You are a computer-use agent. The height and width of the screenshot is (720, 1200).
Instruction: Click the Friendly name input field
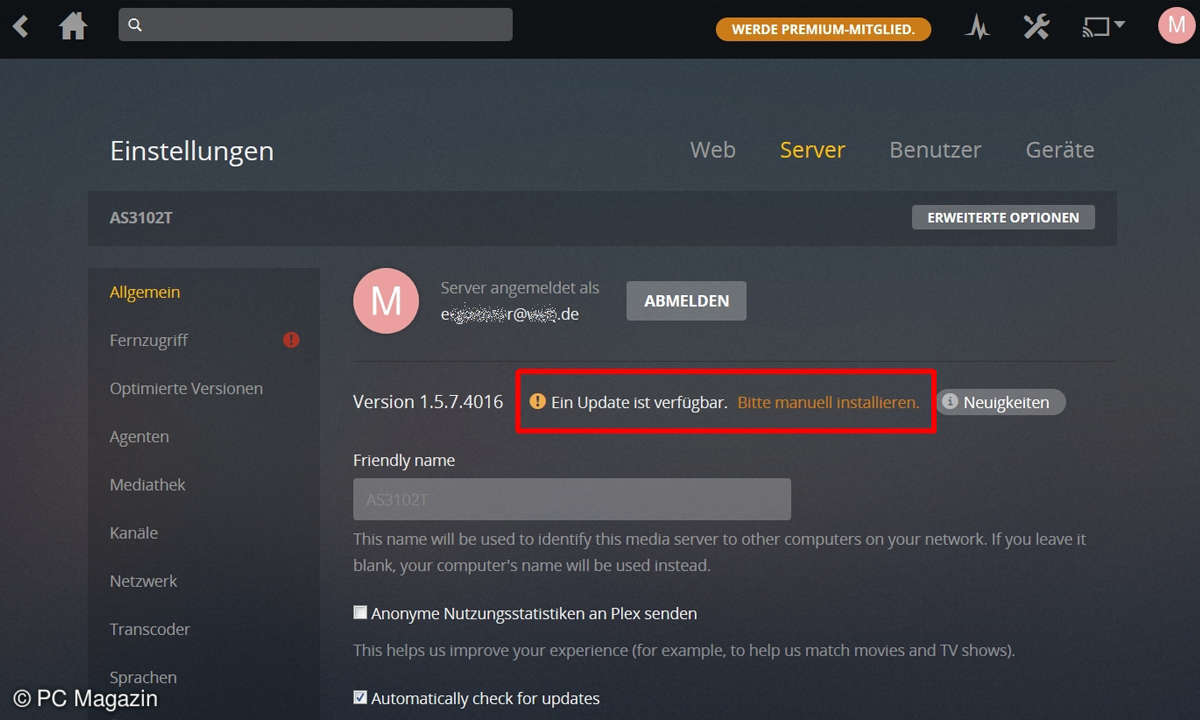pyautogui.click(x=572, y=499)
